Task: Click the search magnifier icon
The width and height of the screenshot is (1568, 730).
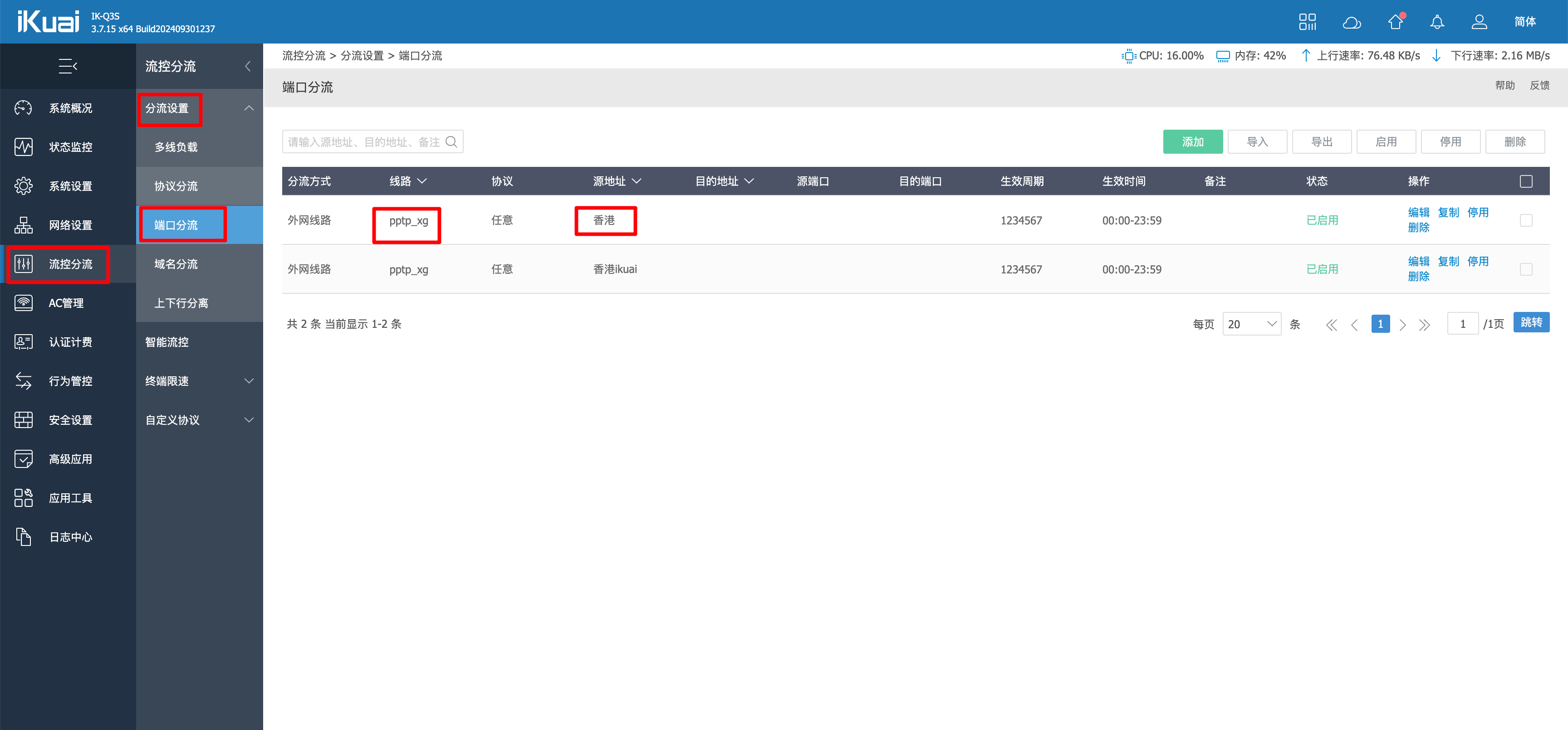Action: (451, 142)
